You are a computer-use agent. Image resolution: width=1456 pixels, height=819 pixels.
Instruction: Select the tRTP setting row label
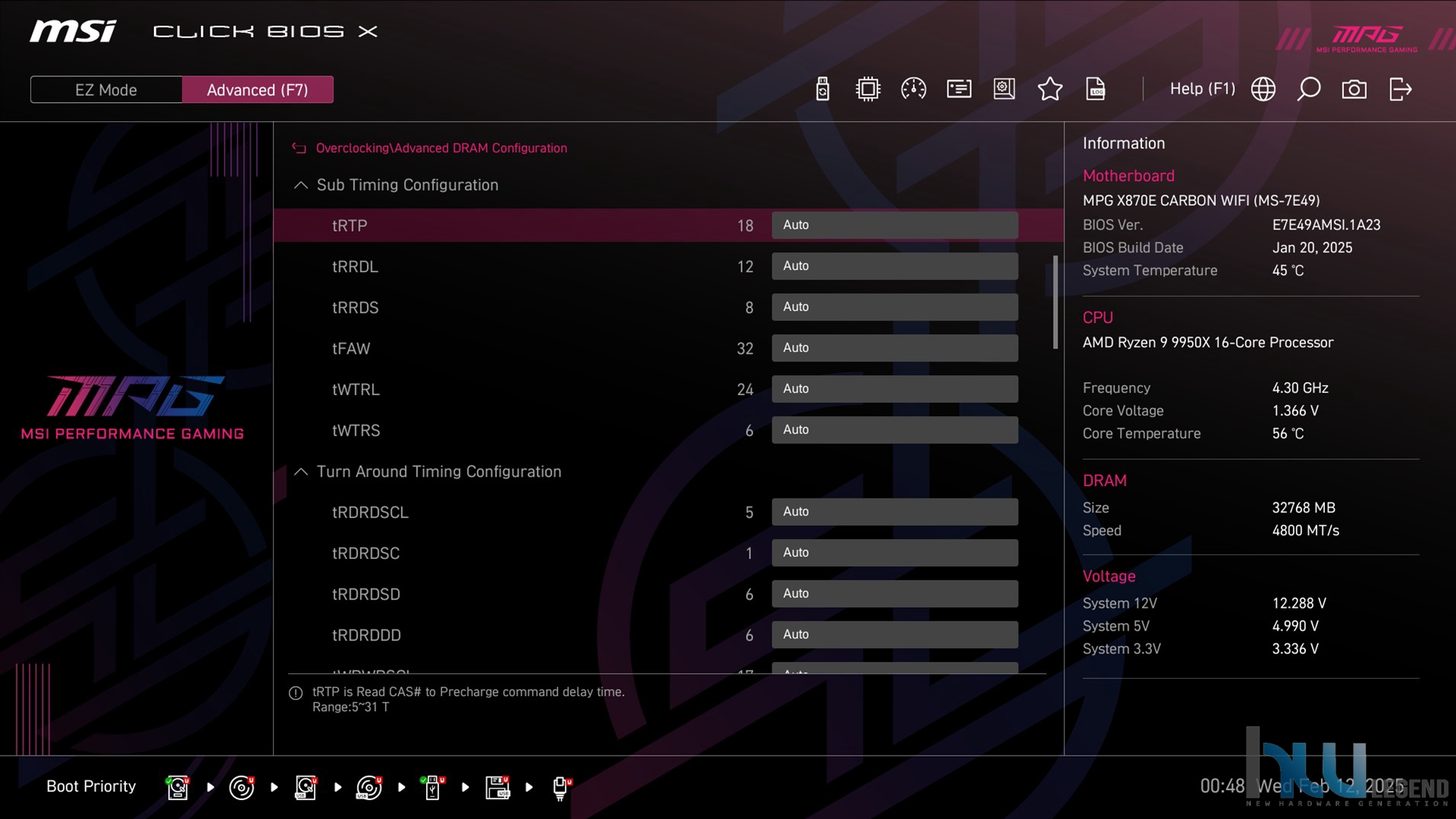pos(349,226)
